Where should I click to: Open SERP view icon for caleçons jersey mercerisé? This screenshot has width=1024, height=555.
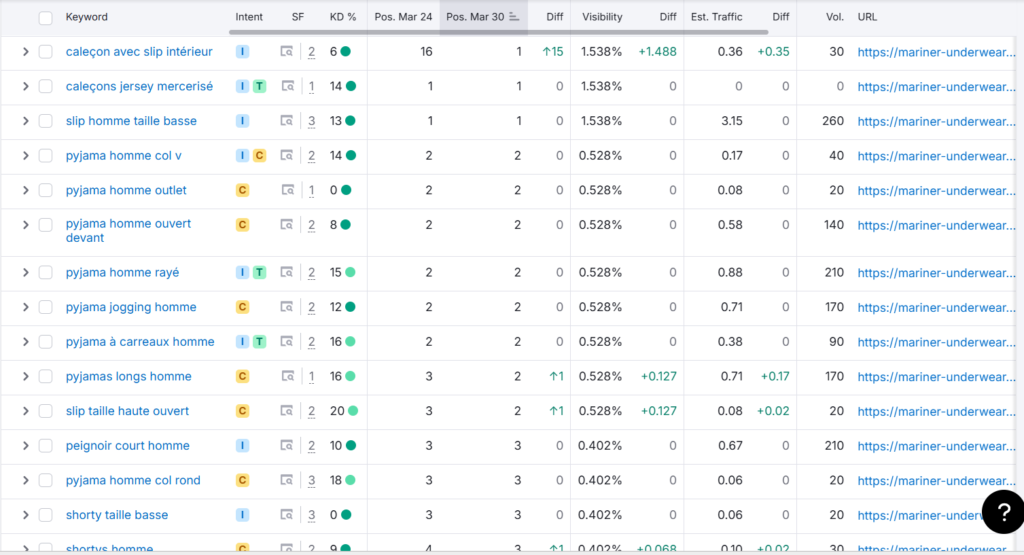tap(287, 86)
